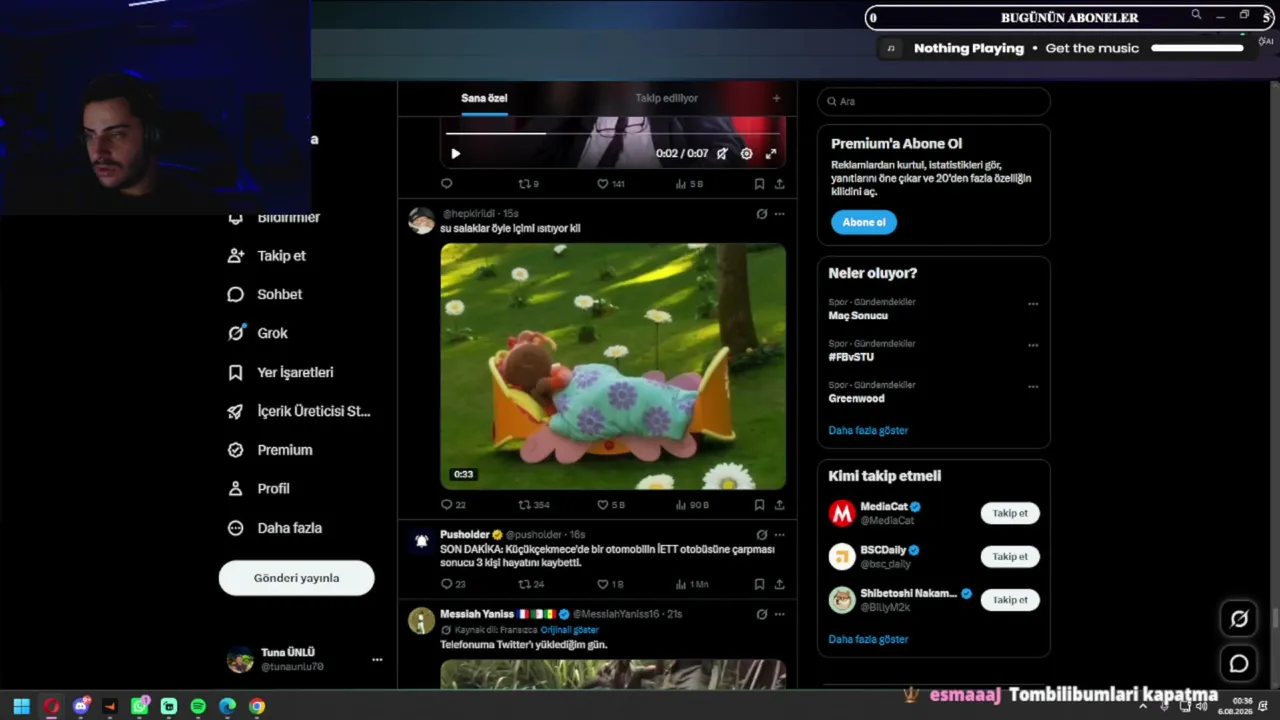Show original French text via Orijinali göster

(x=570, y=630)
